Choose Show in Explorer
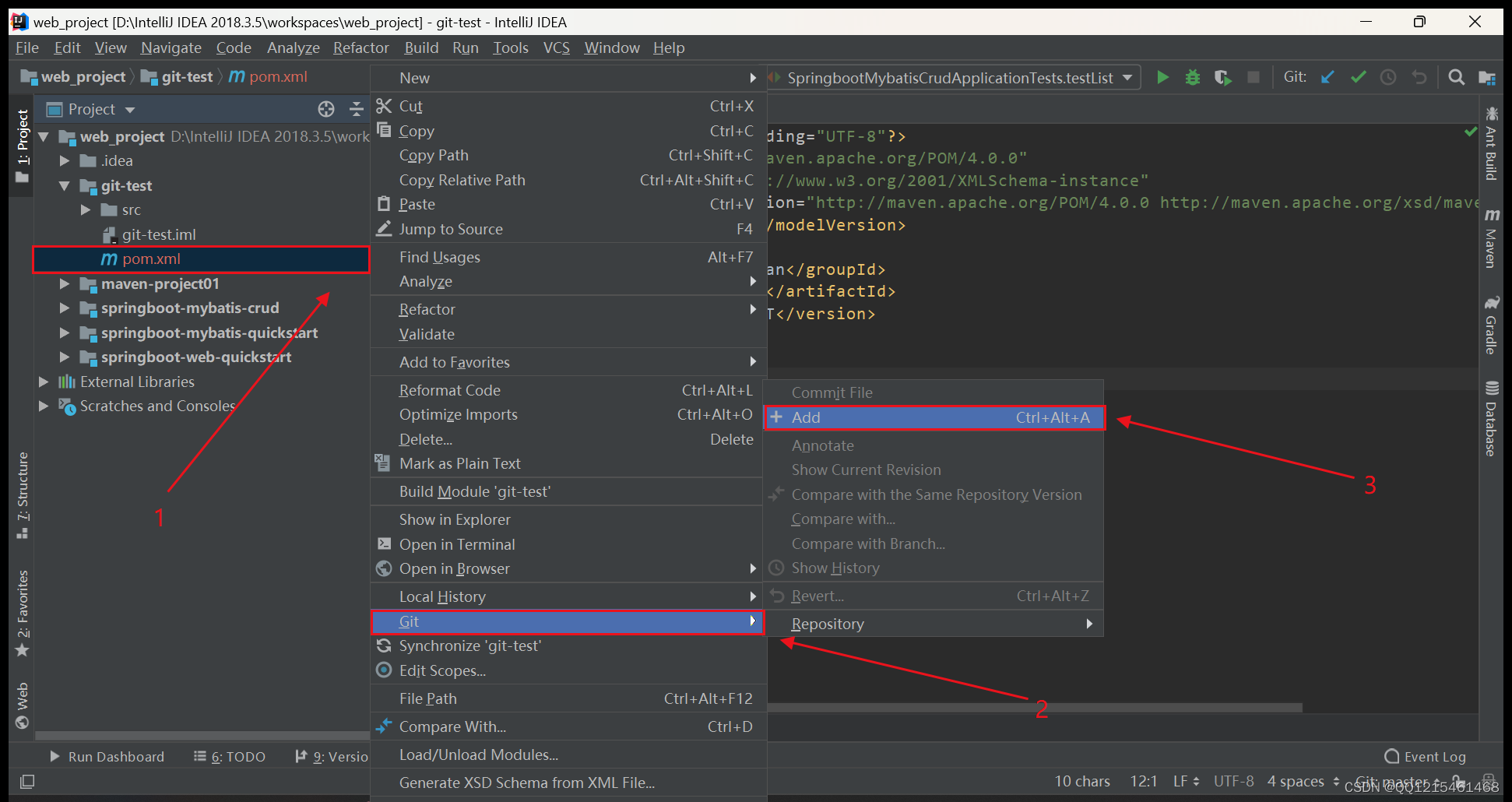The height and width of the screenshot is (802, 1512). pyautogui.click(x=568, y=519)
